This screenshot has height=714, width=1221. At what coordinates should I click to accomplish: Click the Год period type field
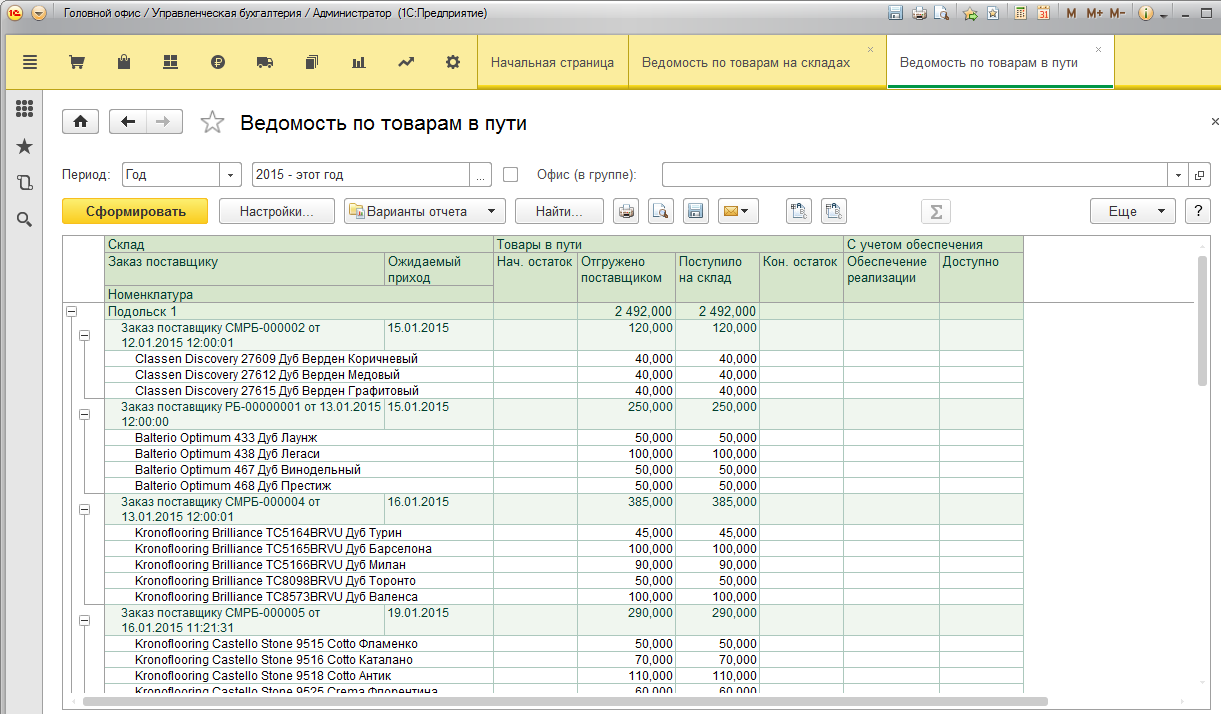click(170, 174)
